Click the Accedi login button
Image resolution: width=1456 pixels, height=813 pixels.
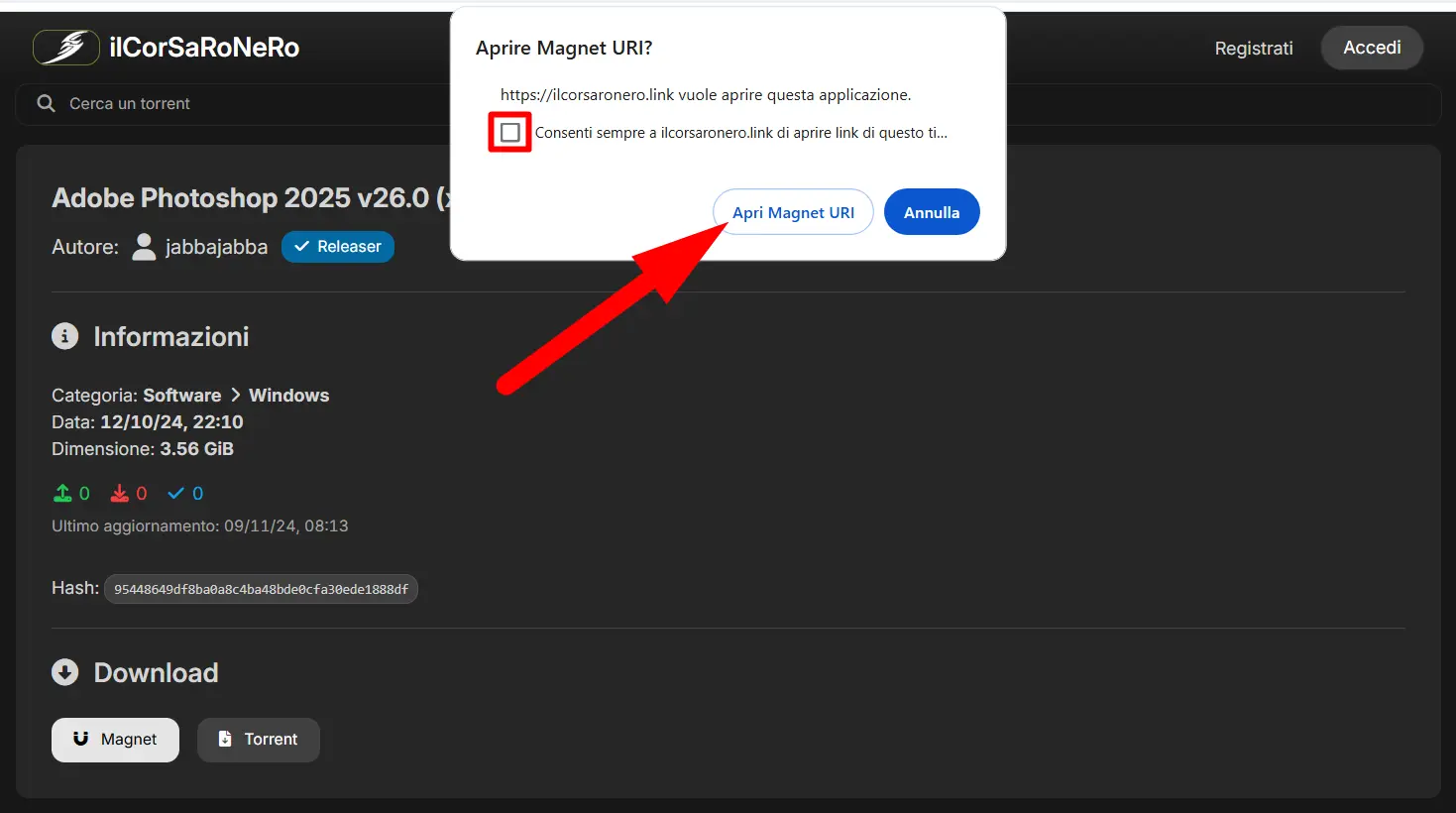tap(1372, 48)
